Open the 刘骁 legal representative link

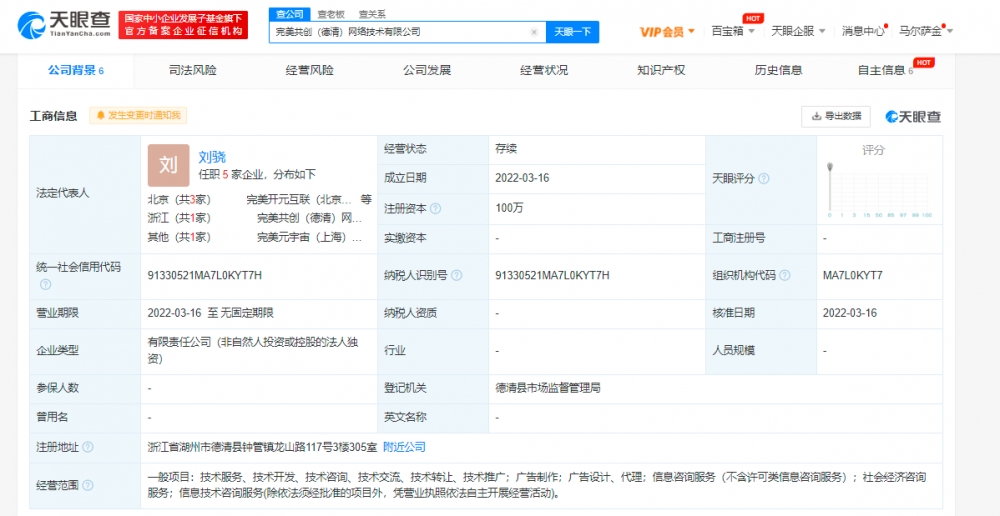212,157
